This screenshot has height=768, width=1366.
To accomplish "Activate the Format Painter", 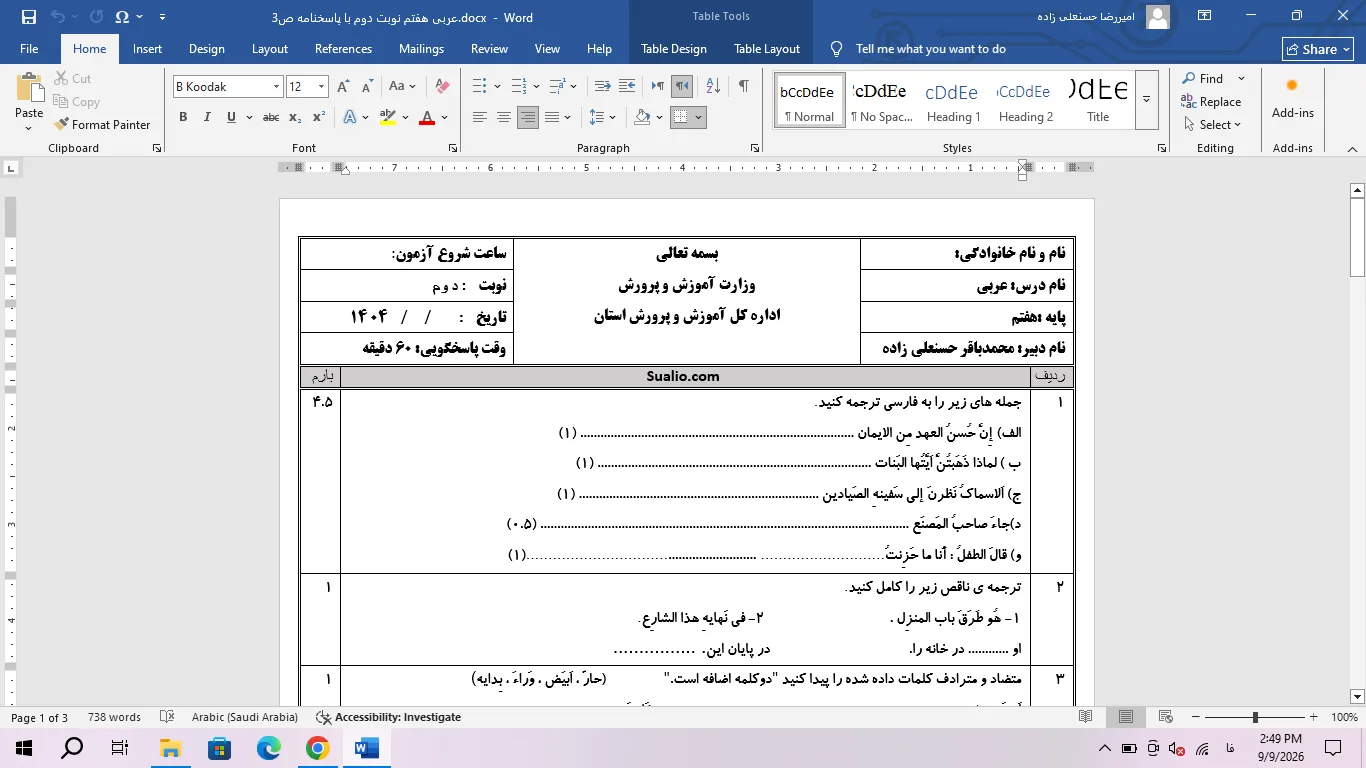I will pyautogui.click(x=102, y=125).
